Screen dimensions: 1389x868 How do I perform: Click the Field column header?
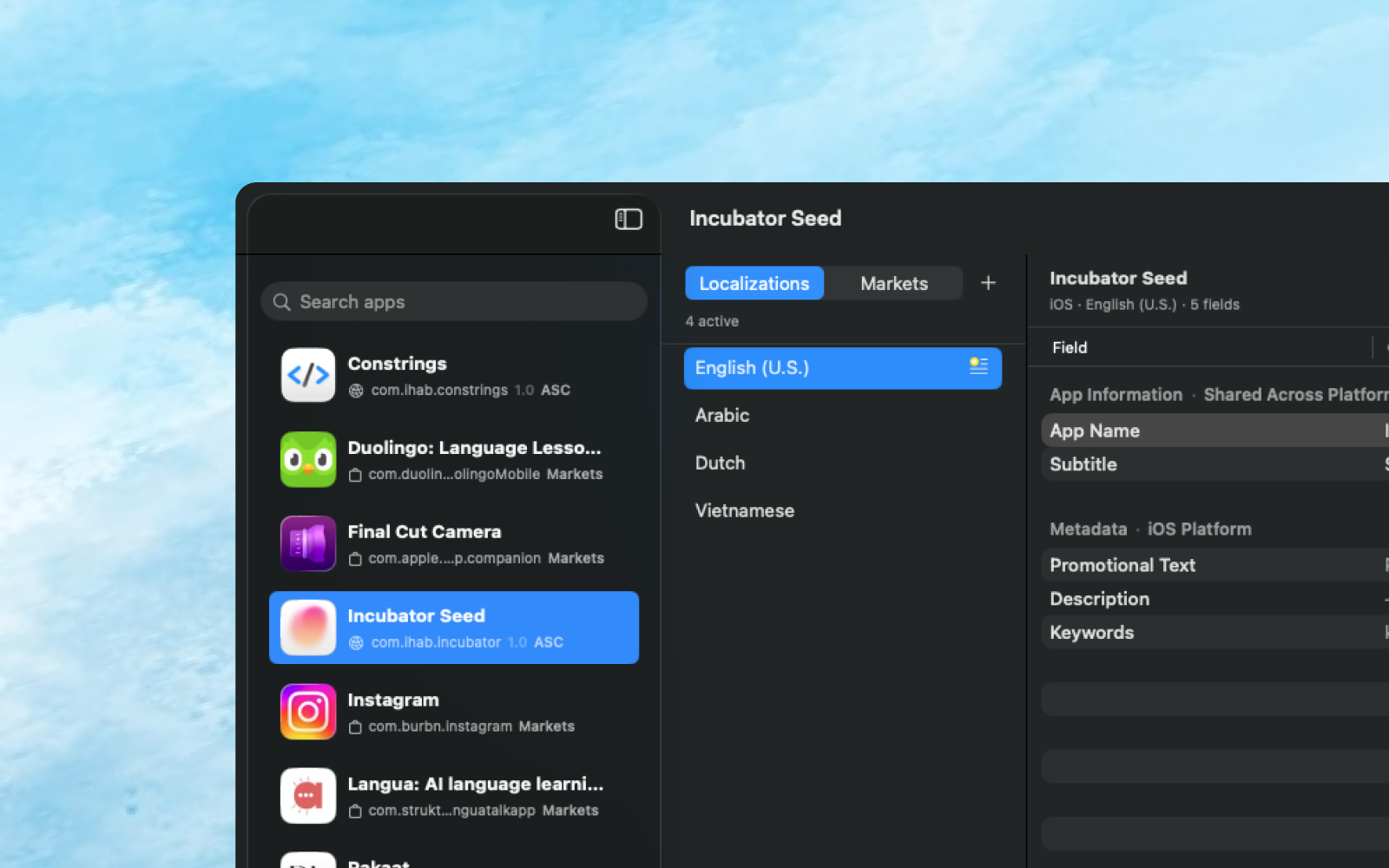1070,347
